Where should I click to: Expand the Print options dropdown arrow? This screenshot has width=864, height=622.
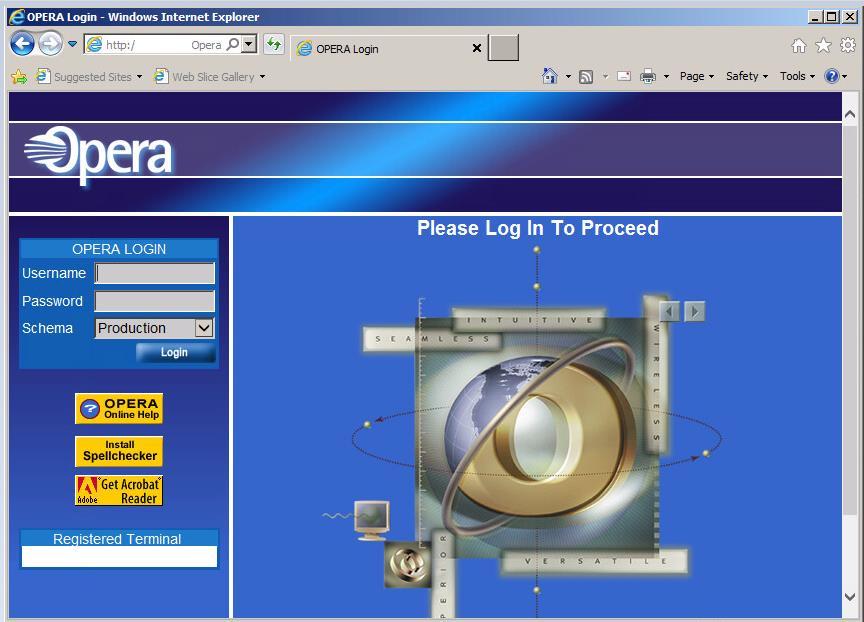coord(666,77)
